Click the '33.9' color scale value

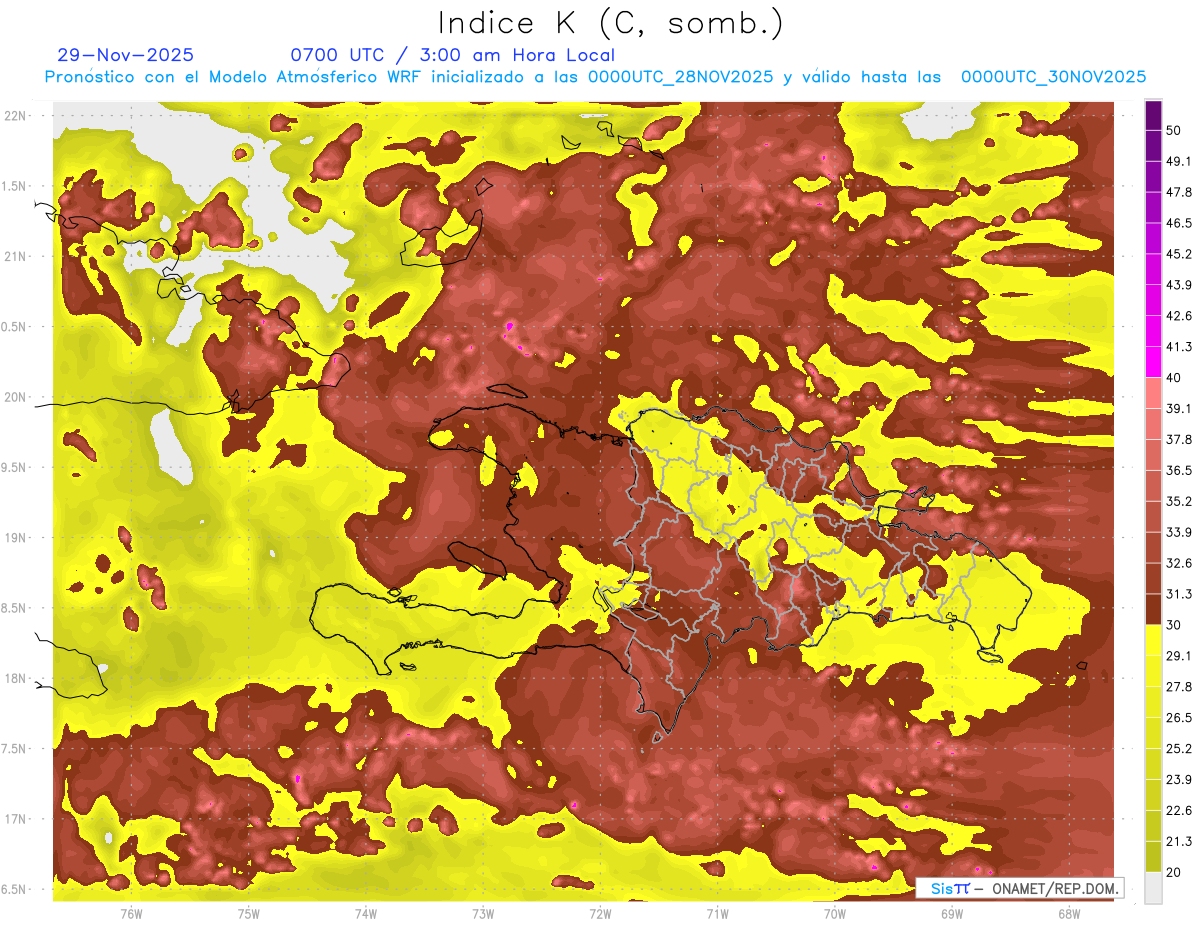coord(1179,532)
